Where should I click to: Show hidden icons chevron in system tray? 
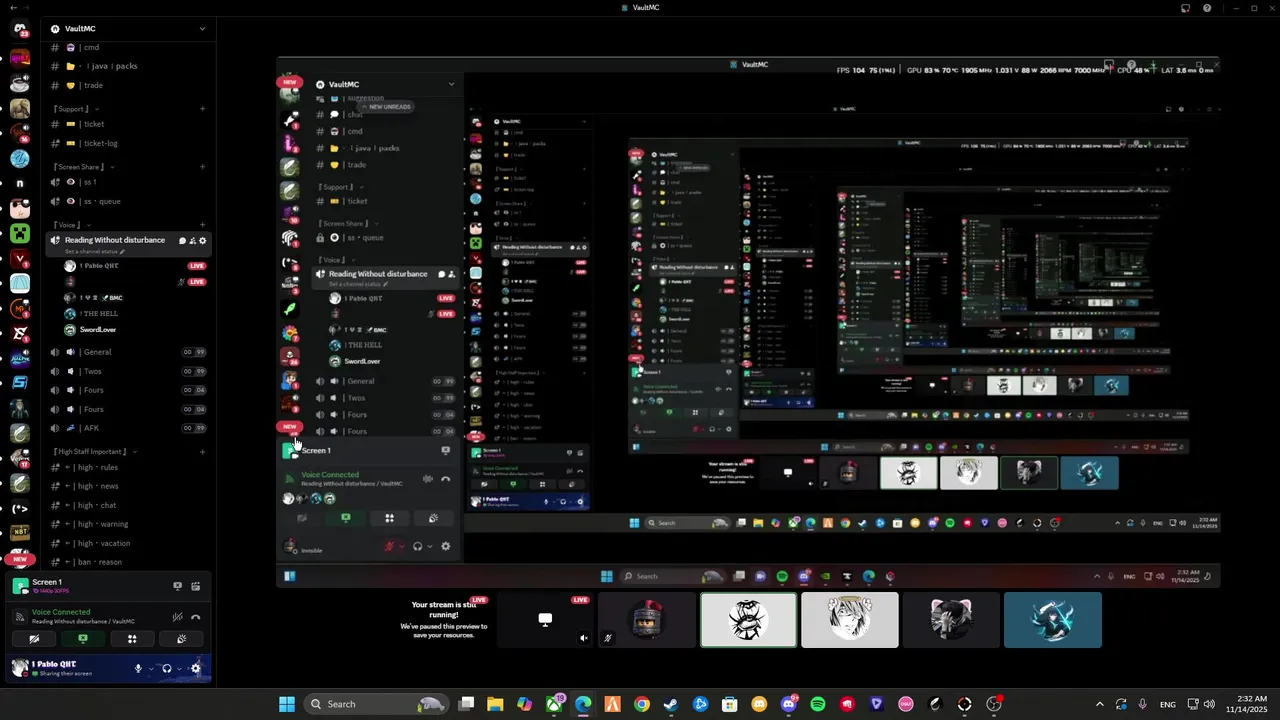(x=1099, y=704)
